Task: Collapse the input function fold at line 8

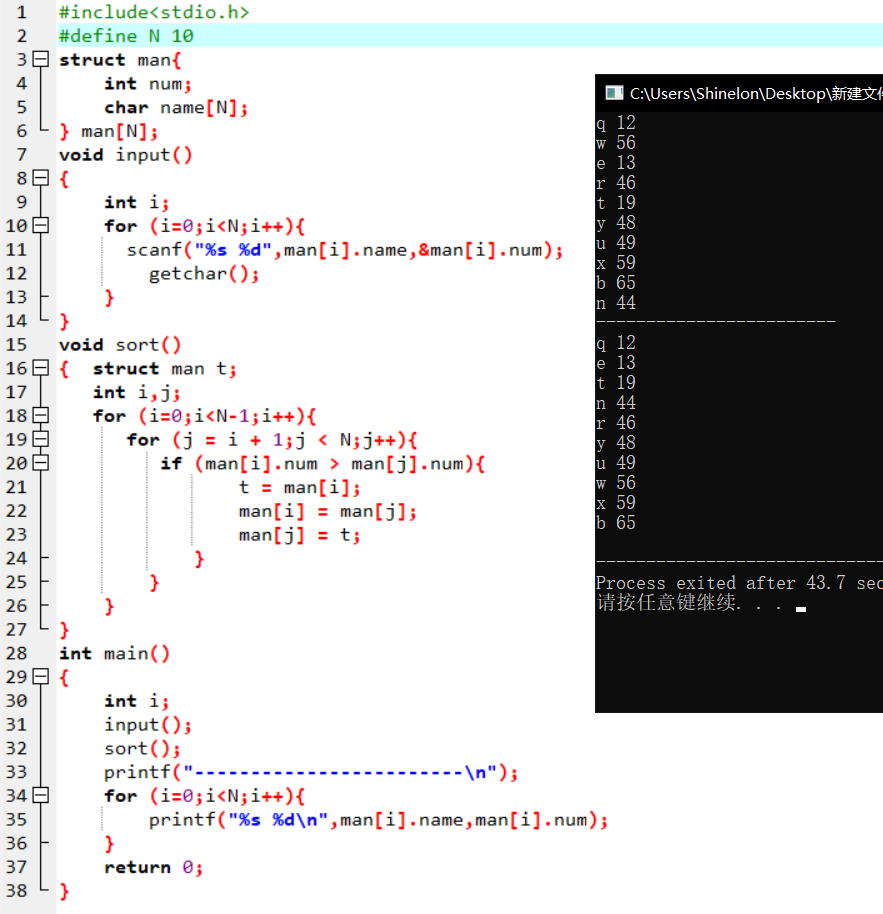Action: click(x=40, y=178)
